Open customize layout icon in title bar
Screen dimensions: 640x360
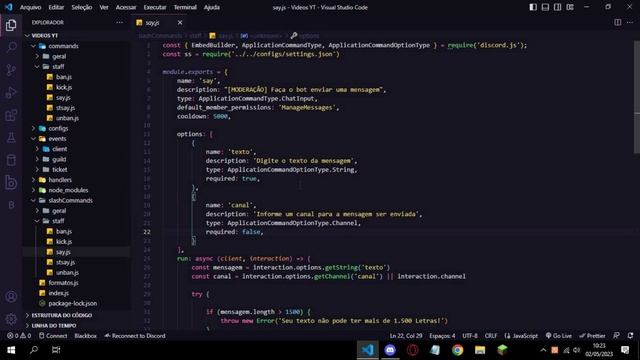570,7
